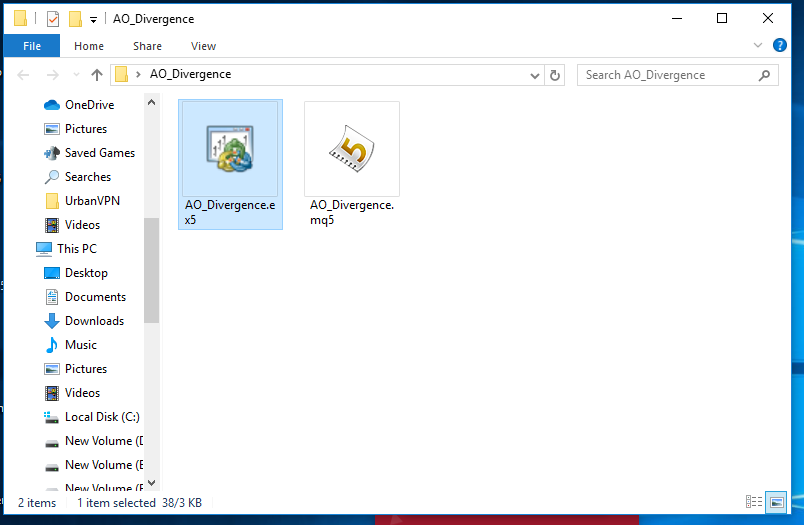Switch to Large icons view layout
The width and height of the screenshot is (804, 525).
777,502
